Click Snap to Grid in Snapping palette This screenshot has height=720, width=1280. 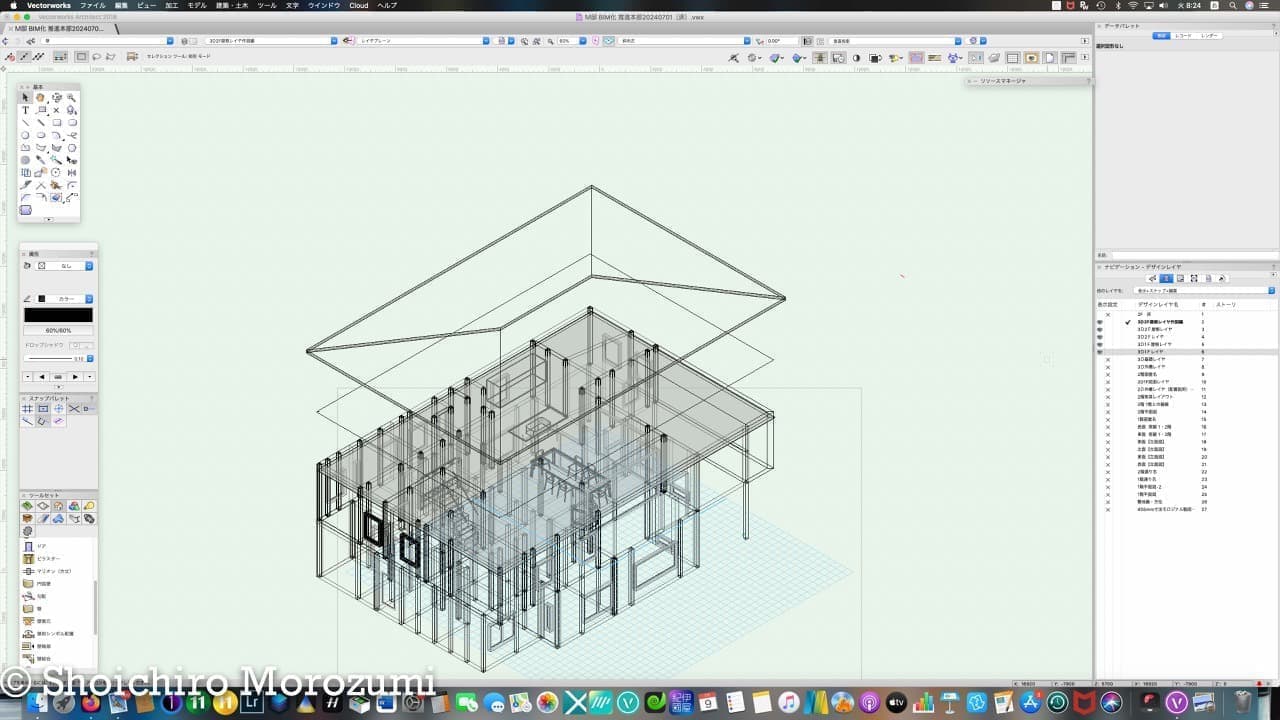point(28,409)
